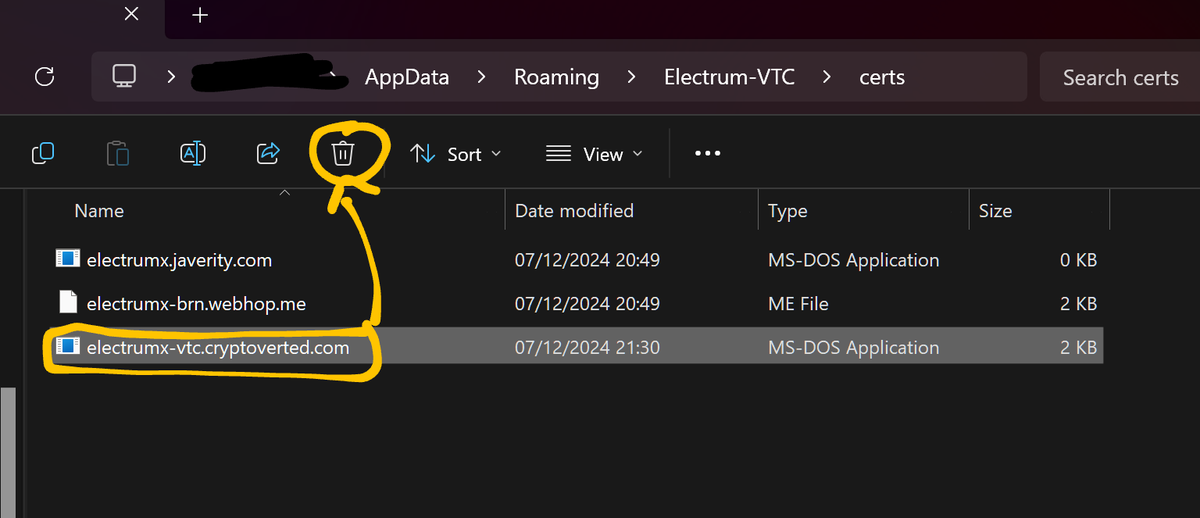Viewport: 1200px width, 518px height.
Task: Click the This PC monitor icon
Action: tap(124, 76)
